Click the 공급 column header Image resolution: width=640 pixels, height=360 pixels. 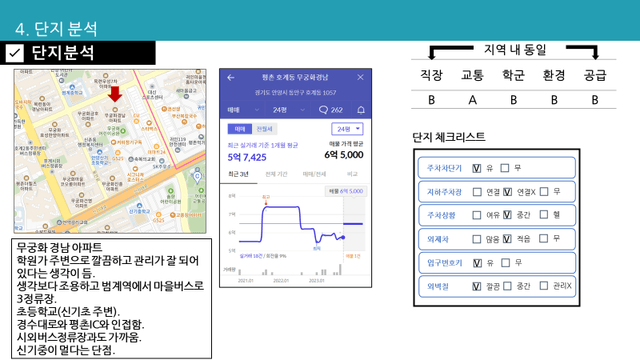coord(595,75)
